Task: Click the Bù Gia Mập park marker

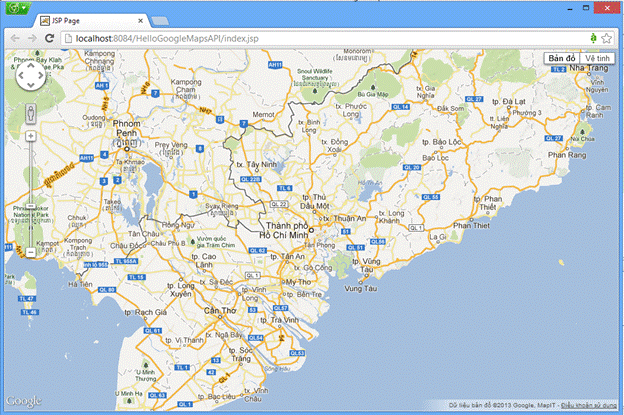Action: pos(372,87)
